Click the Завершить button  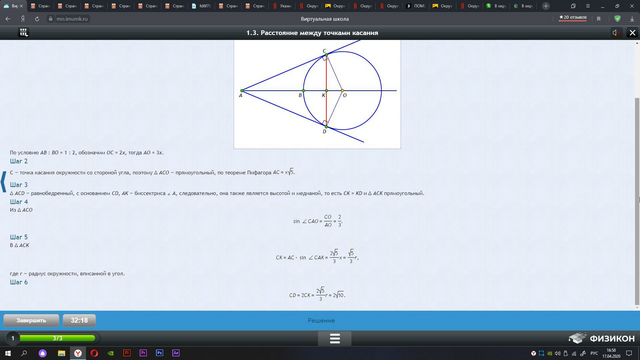[x=31, y=320]
